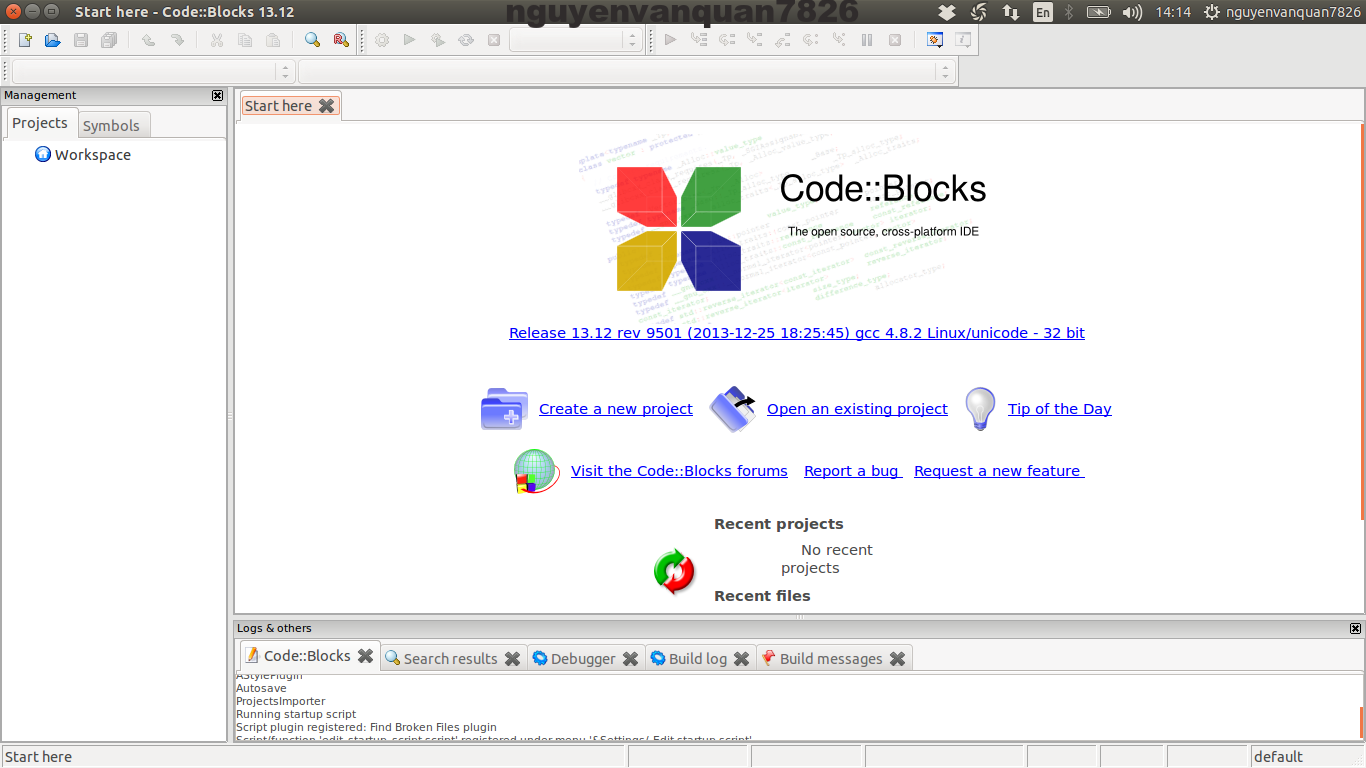1366x768 pixels.
Task: Click the Report a bug link
Action: 853,471
